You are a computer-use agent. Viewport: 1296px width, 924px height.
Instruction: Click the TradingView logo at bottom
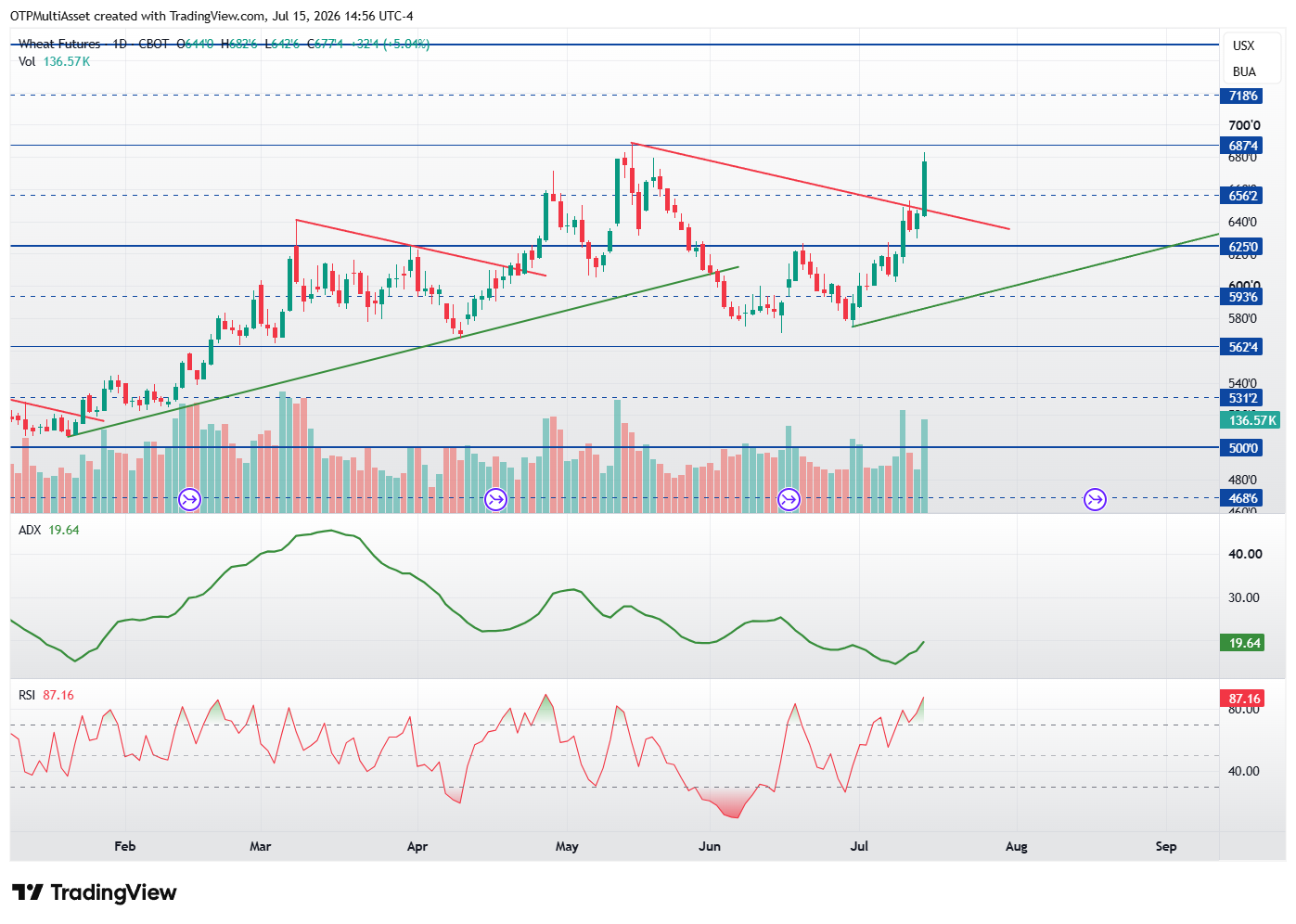94,892
